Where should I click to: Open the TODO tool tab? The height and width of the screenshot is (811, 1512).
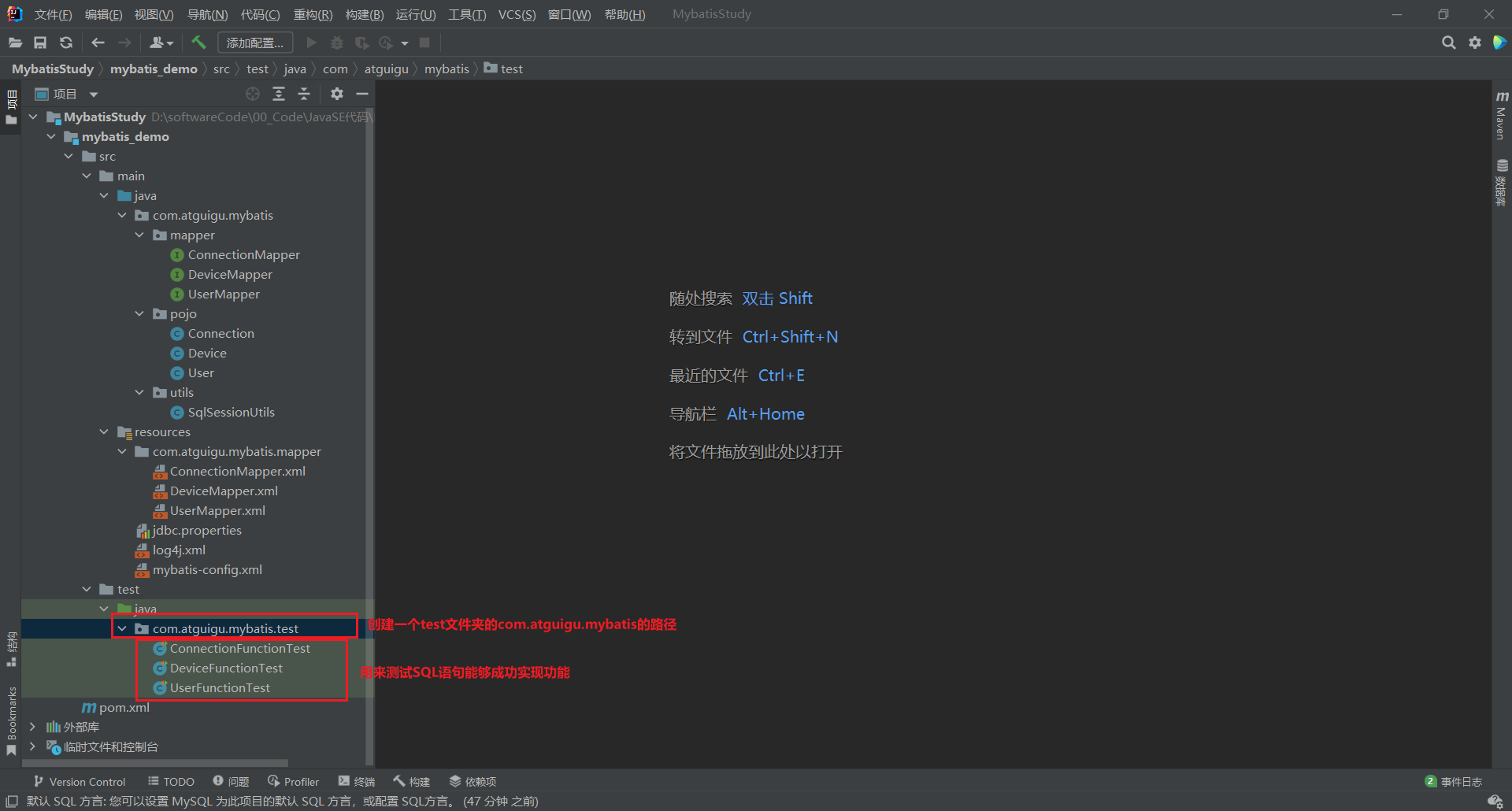(171, 782)
